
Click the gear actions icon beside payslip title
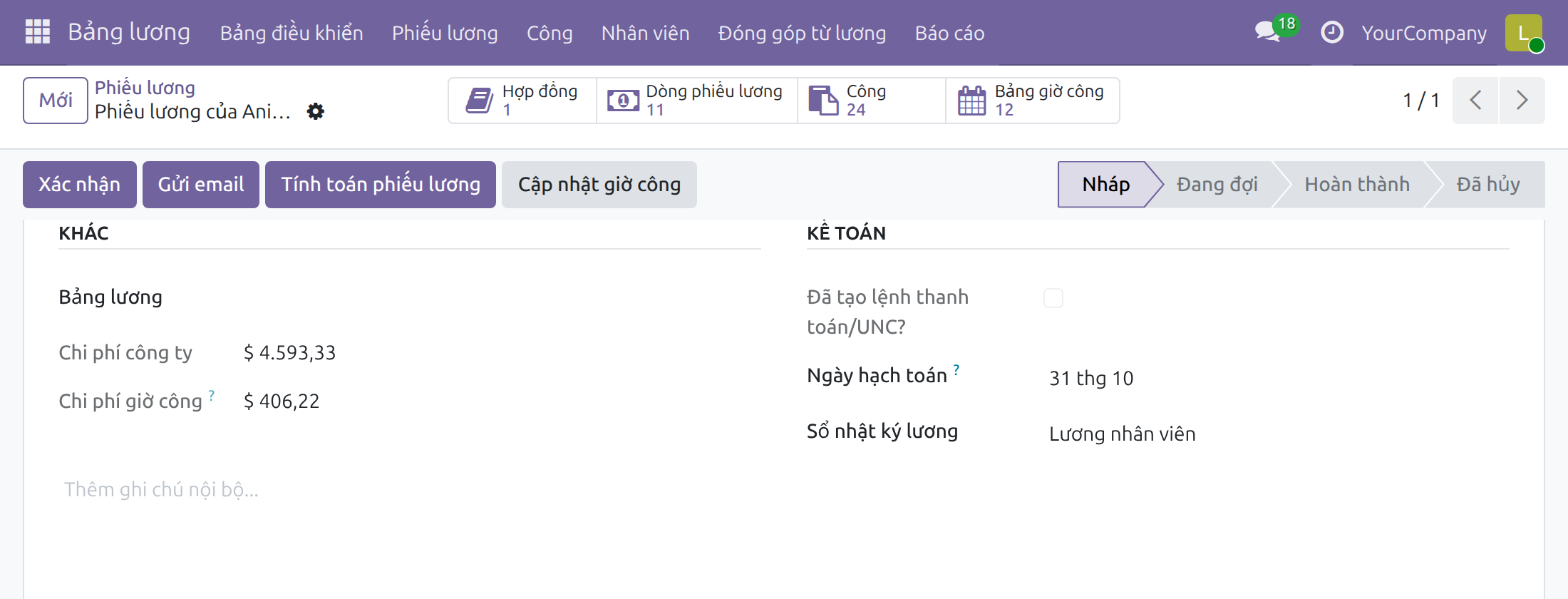[x=315, y=111]
